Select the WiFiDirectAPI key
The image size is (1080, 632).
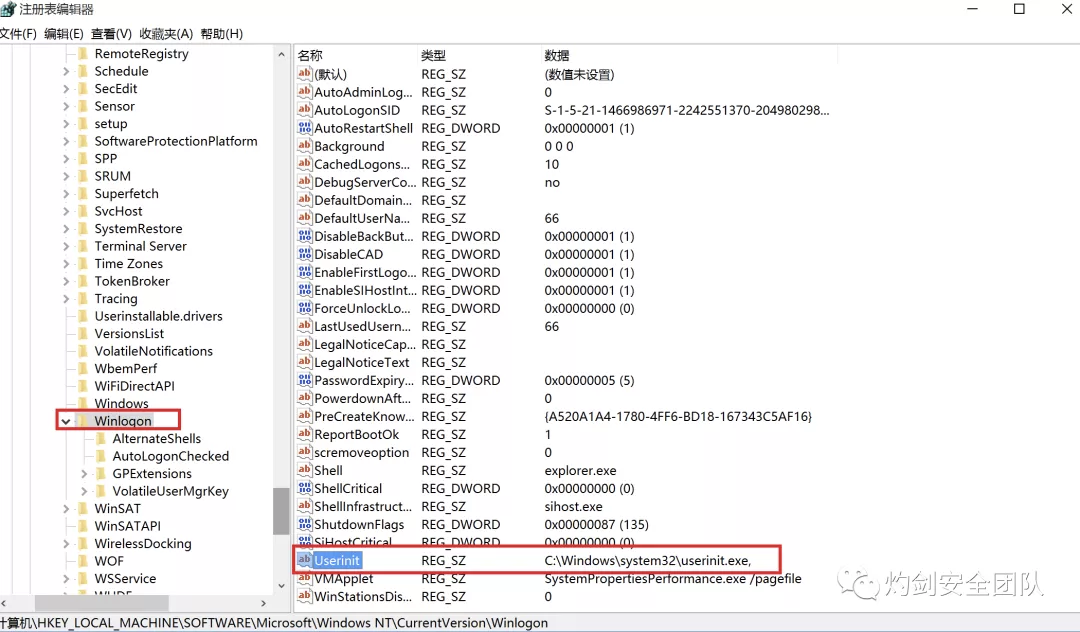134,386
